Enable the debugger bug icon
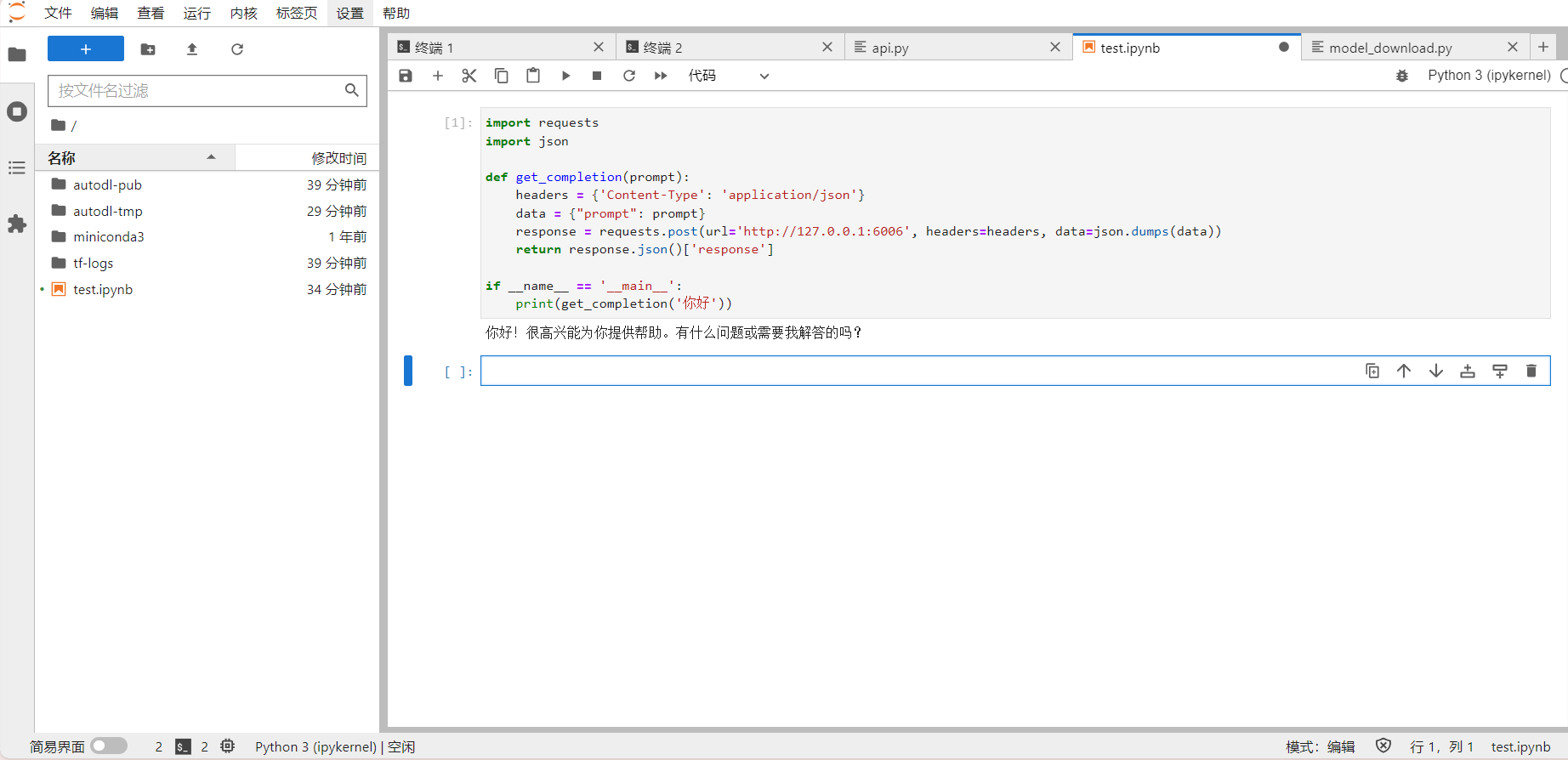This screenshot has width=1568, height=760. click(x=1402, y=76)
